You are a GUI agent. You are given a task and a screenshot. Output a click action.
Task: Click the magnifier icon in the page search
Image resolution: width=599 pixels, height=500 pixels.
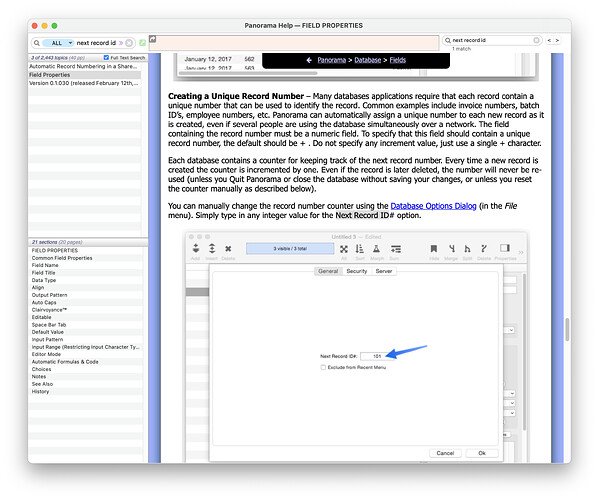point(448,40)
